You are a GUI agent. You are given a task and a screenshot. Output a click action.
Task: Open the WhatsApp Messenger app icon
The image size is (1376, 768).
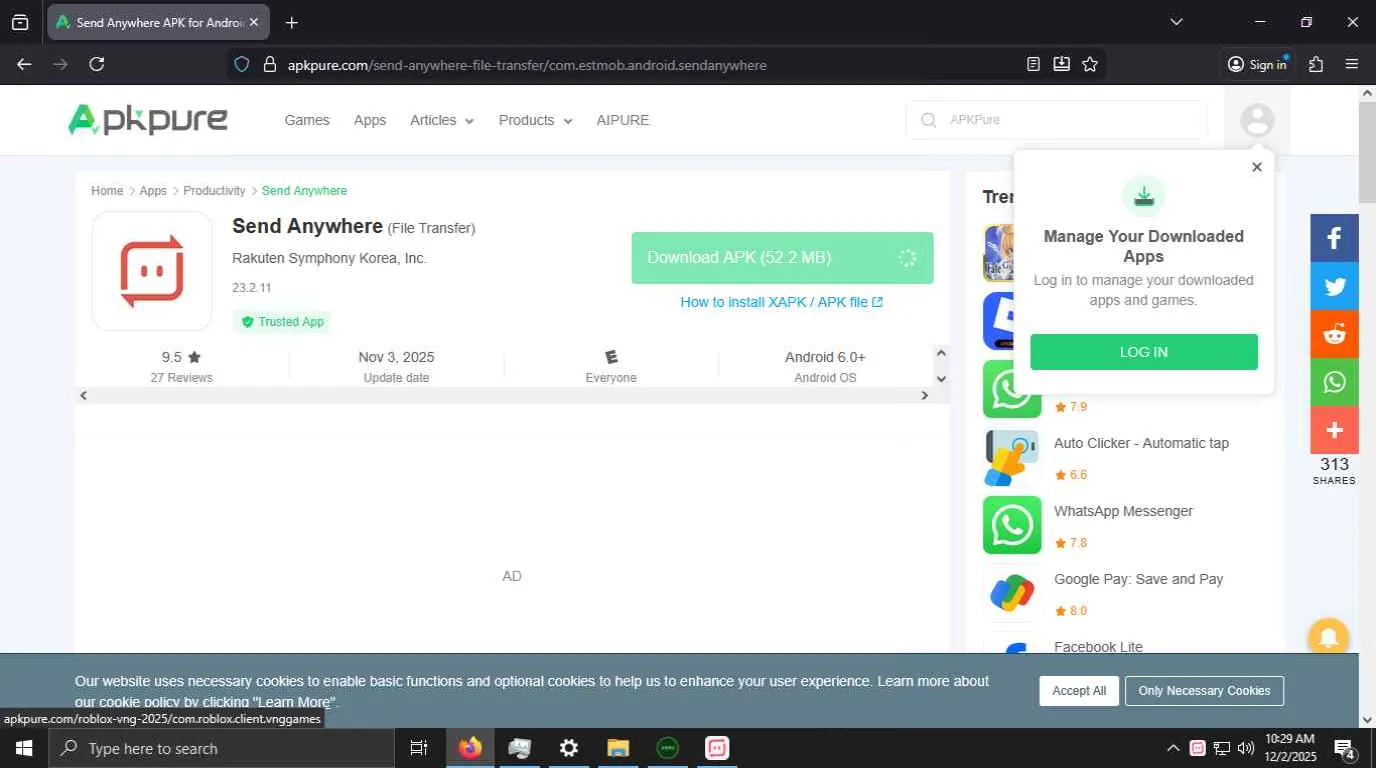(1012, 525)
